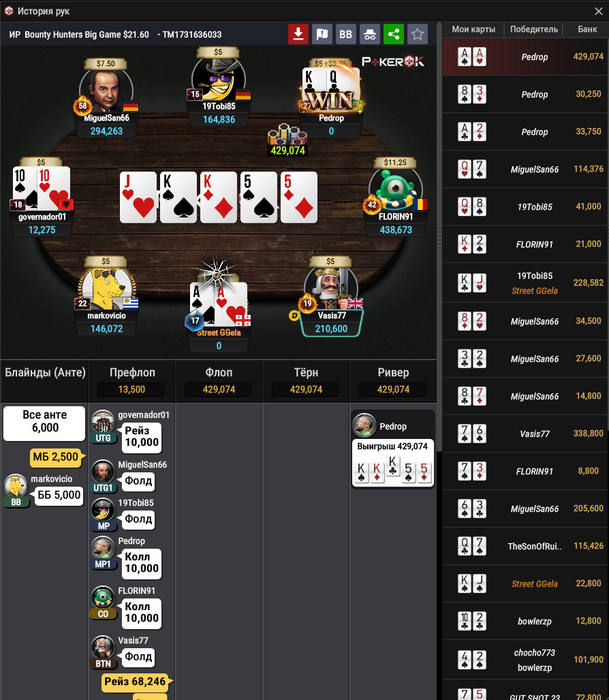The height and width of the screenshot is (700, 609).
Task: Toggle the BB display button
Action: pos(346,34)
